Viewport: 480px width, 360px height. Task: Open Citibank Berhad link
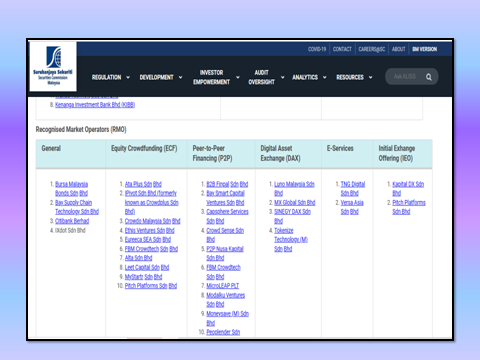72,221
